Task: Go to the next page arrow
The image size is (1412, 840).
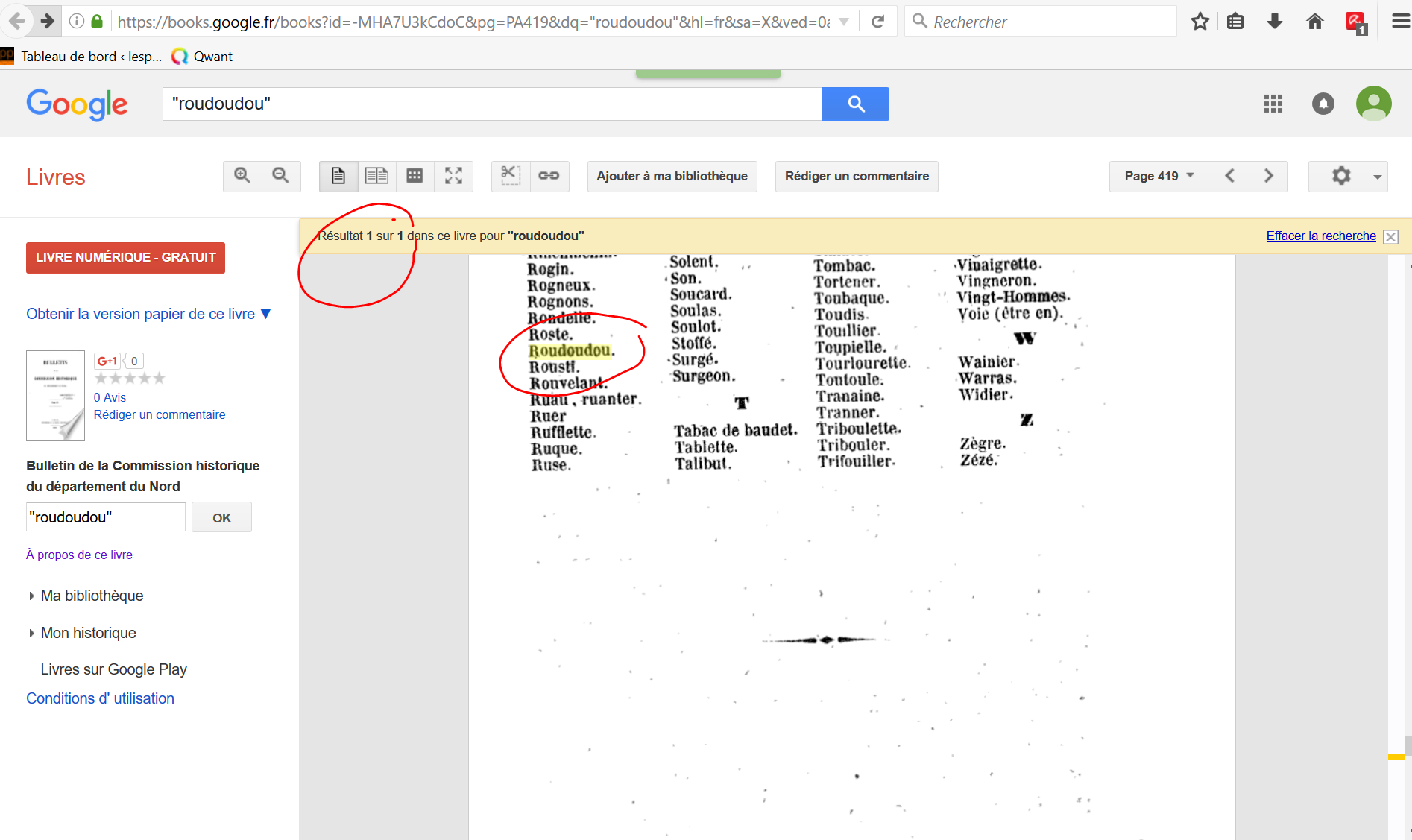Action: (x=1268, y=176)
